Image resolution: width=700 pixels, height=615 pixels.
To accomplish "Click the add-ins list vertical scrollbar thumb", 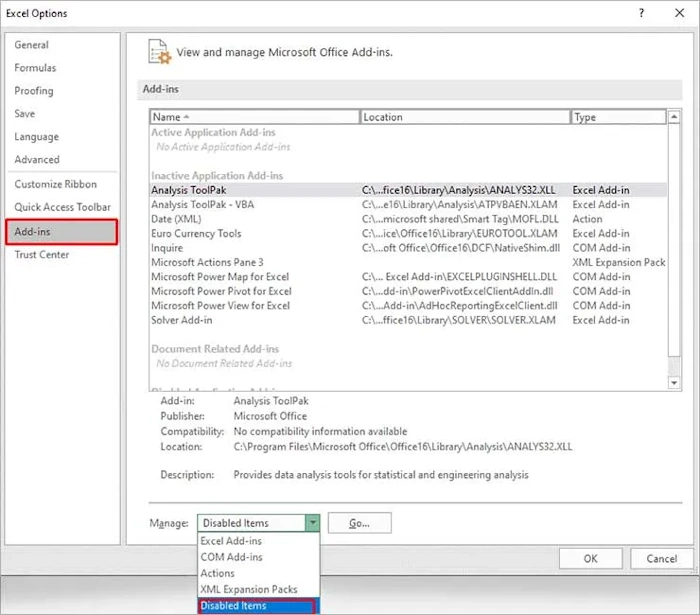I will click(x=674, y=240).
